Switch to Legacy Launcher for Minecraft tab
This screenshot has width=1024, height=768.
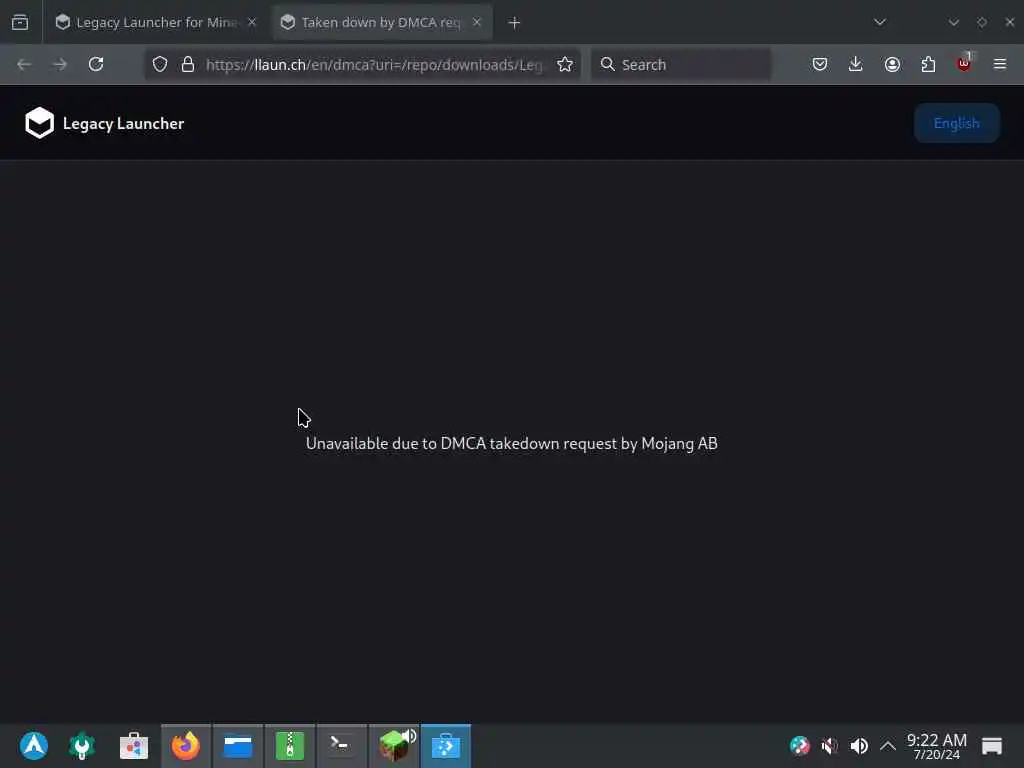click(155, 22)
